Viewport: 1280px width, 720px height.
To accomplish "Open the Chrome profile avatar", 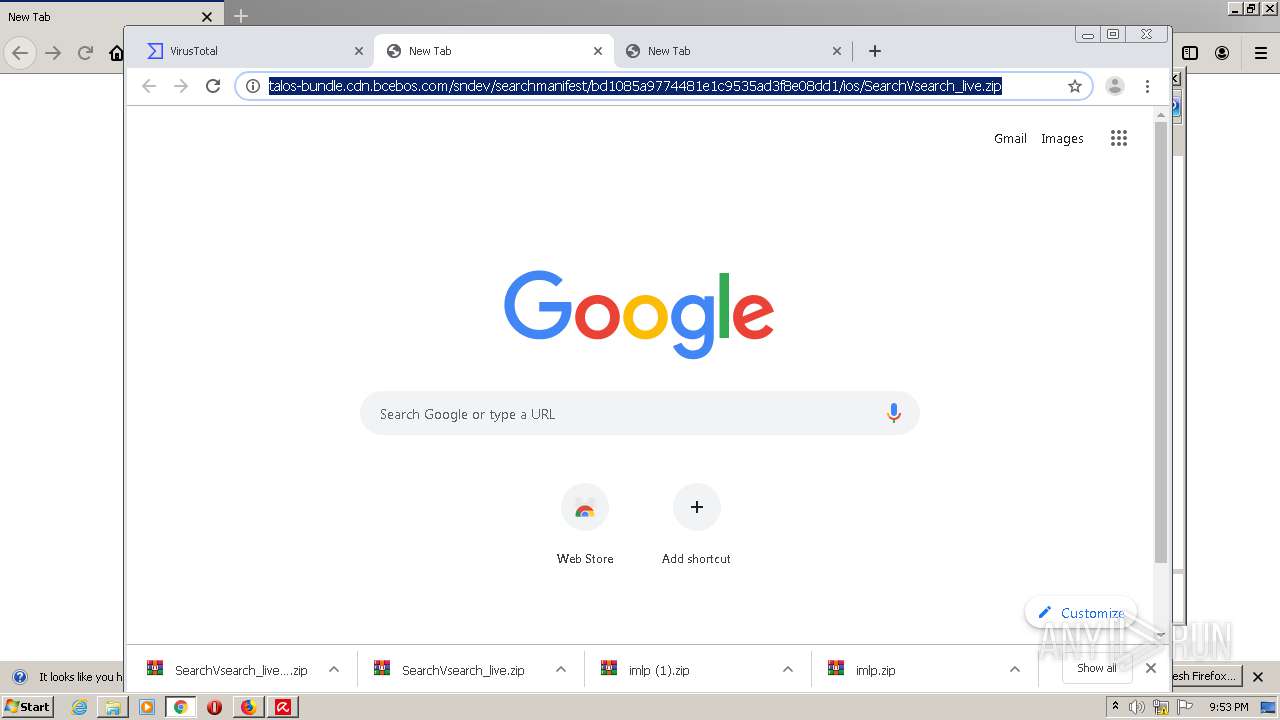I will [x=1115, y=86].
